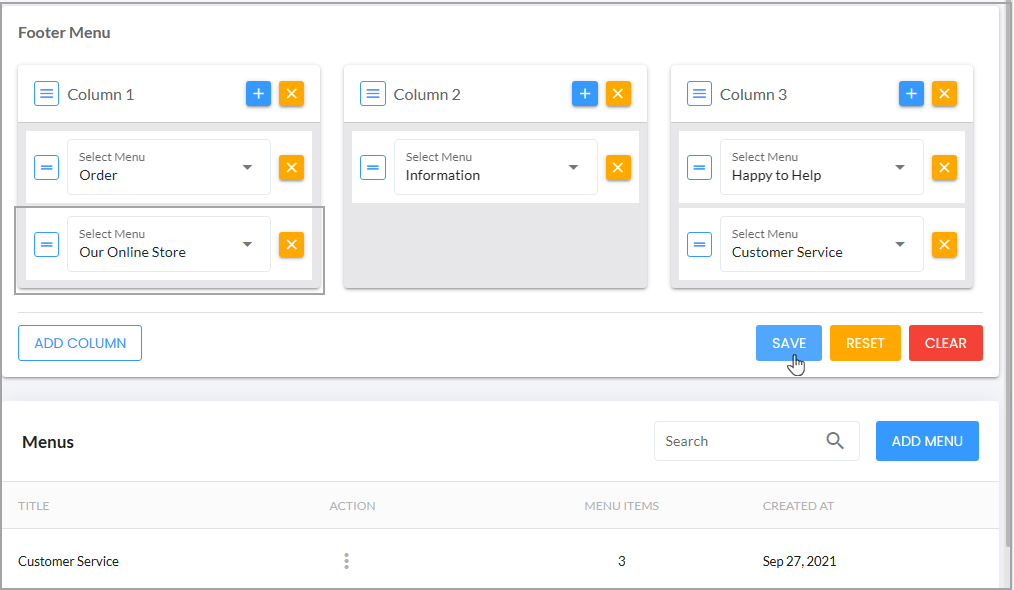Click the ADD COLUMN button
Image resolution: width=1014 pixels, height=590 pixels.
80,343
